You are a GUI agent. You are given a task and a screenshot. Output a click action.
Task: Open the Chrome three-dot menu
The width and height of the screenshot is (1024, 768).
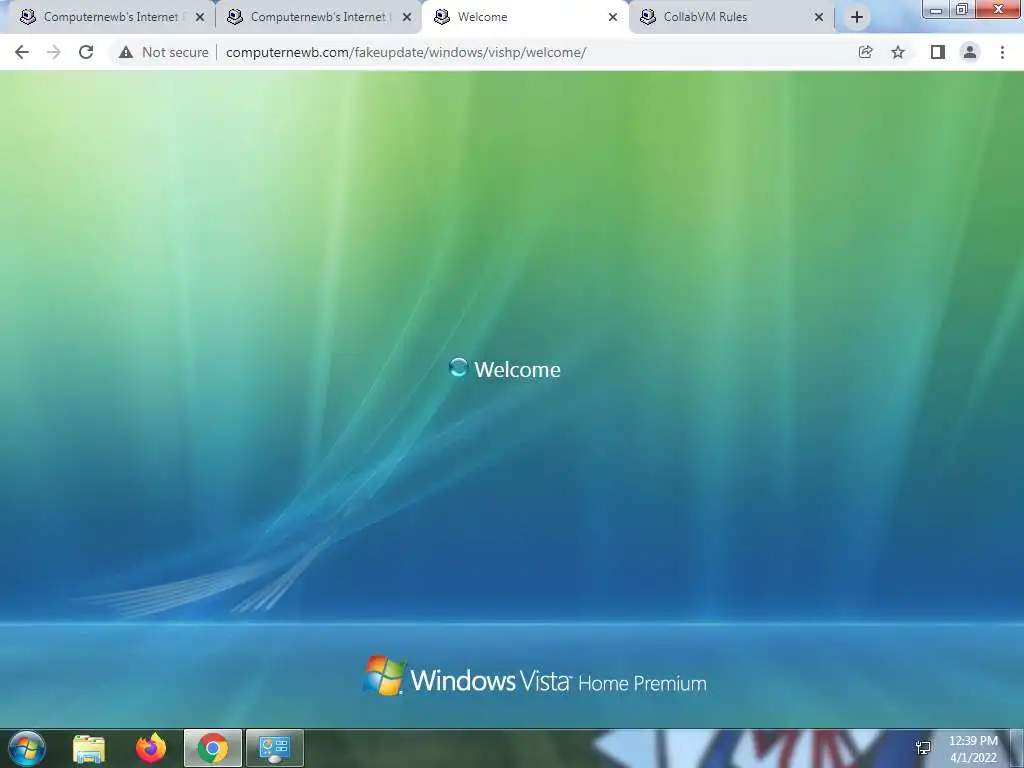[1002, 52]
